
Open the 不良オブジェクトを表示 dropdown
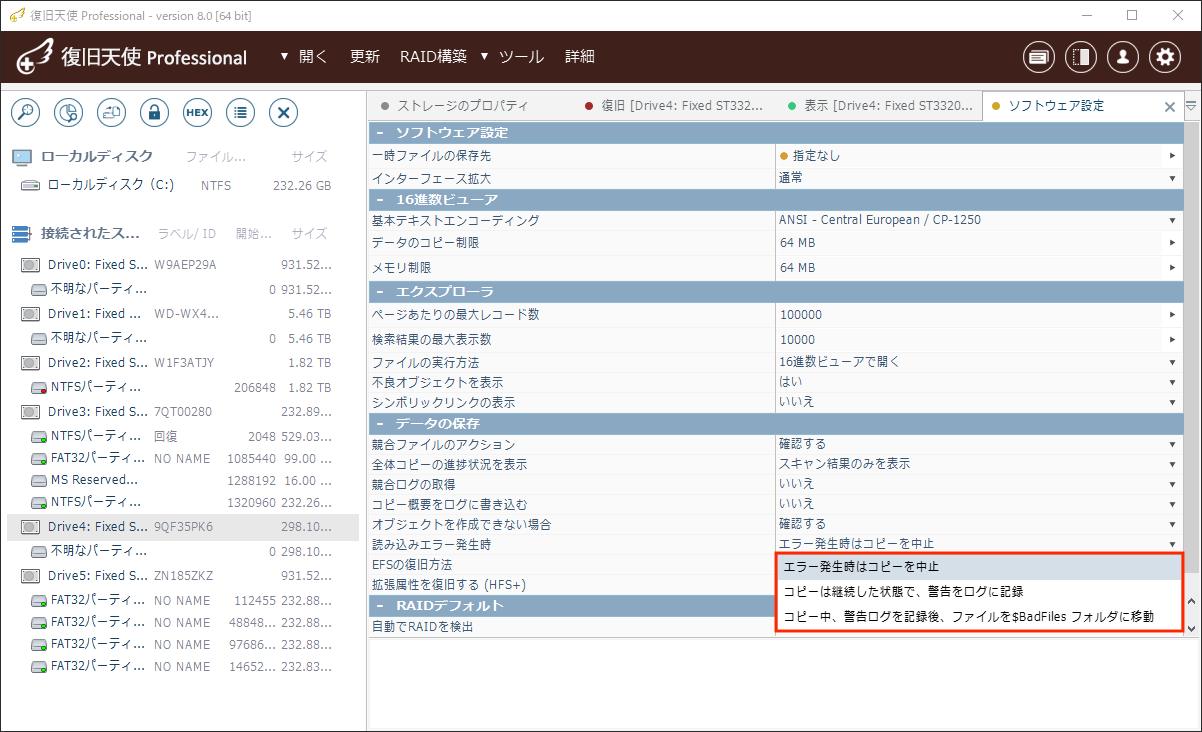[1172, 382]
